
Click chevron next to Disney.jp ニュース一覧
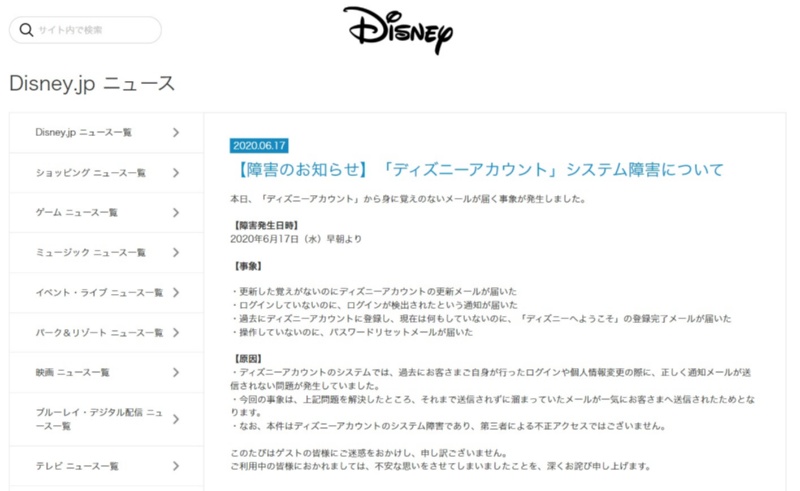176,132
